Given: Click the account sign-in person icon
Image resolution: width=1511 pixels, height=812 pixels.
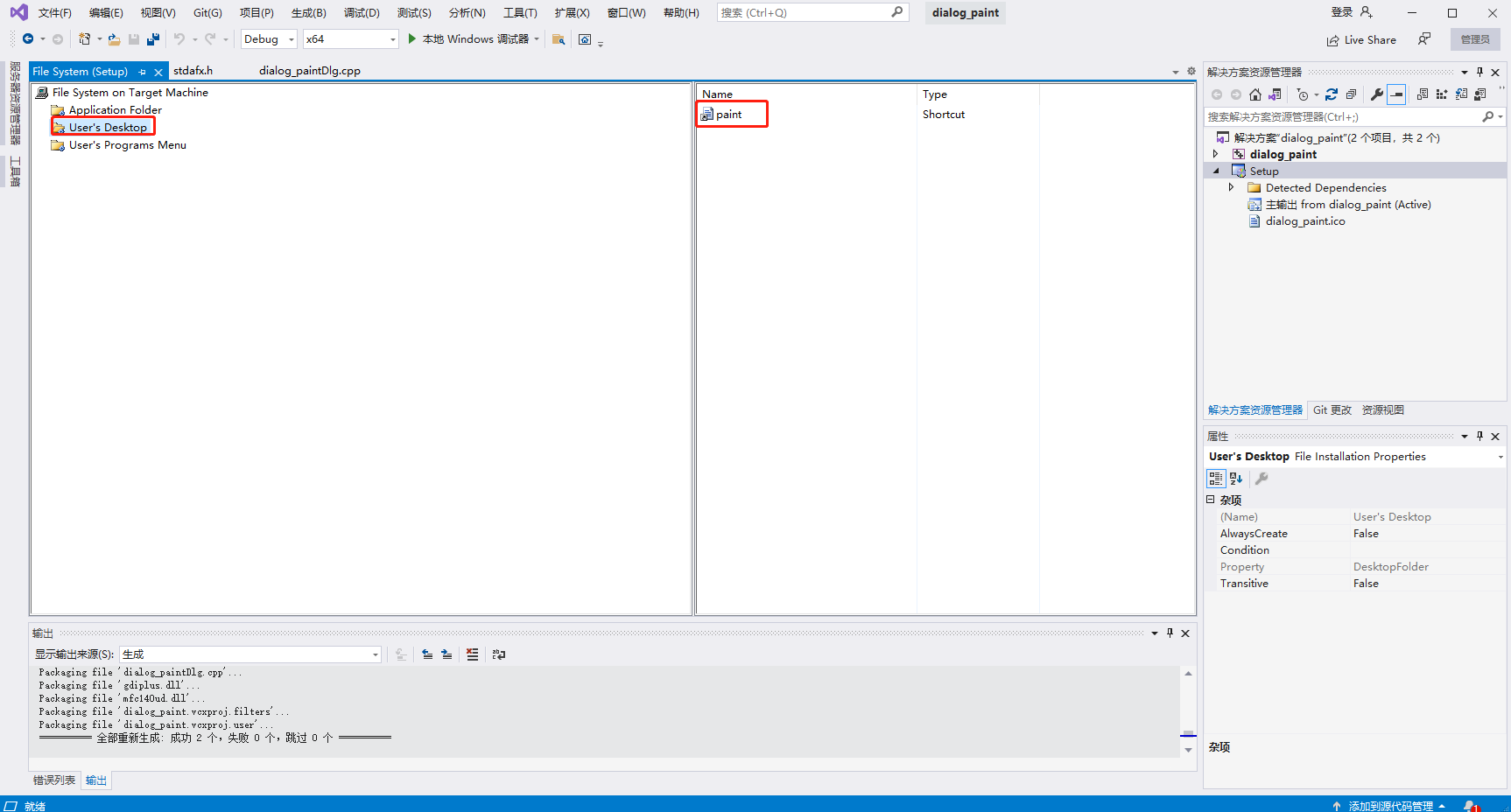Looking at the screenshot, I should point(1367,12).
